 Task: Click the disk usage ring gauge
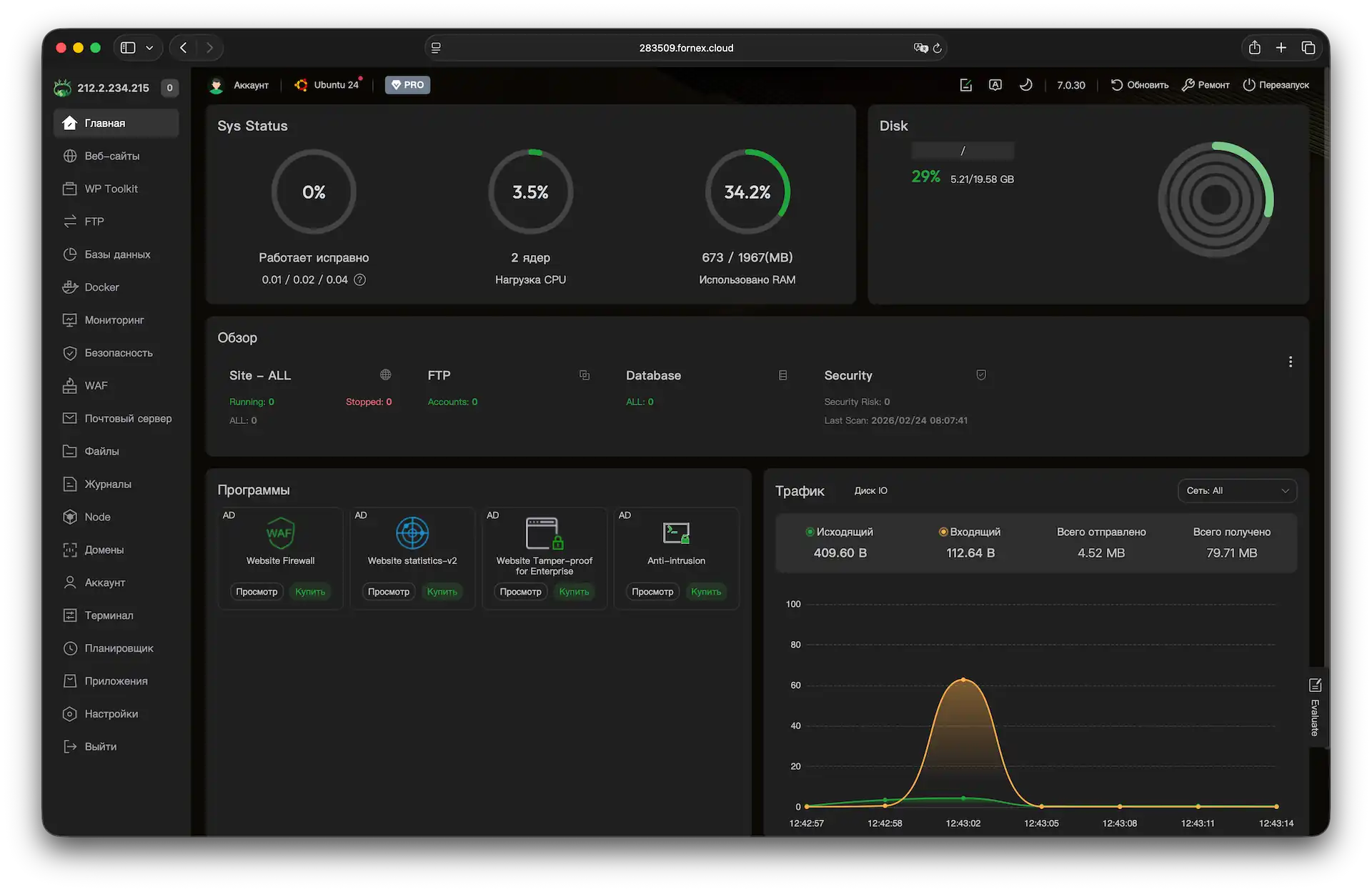pyautogui.click(x=1216, y=199)
